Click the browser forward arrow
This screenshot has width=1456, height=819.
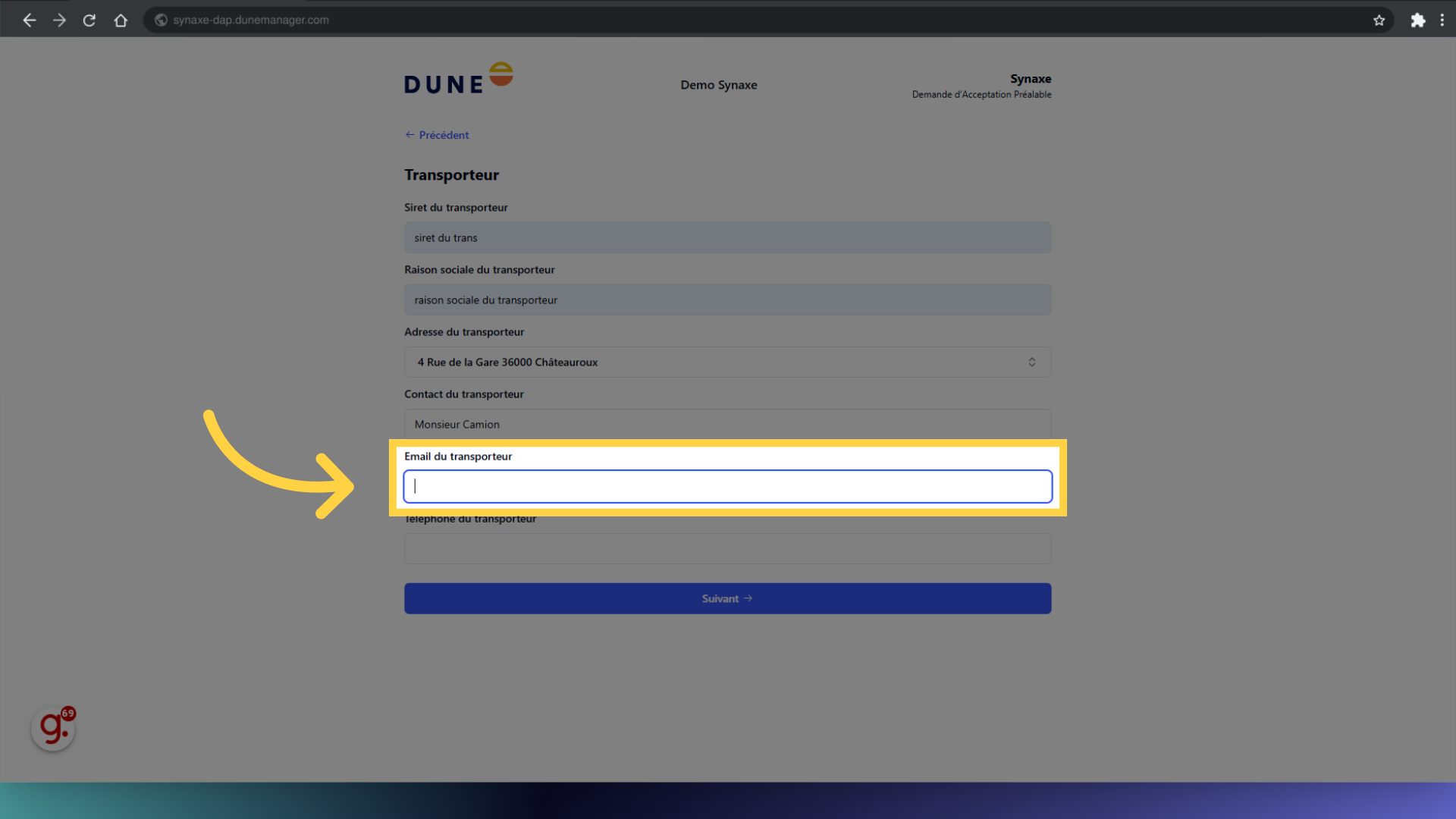[59, 20]
